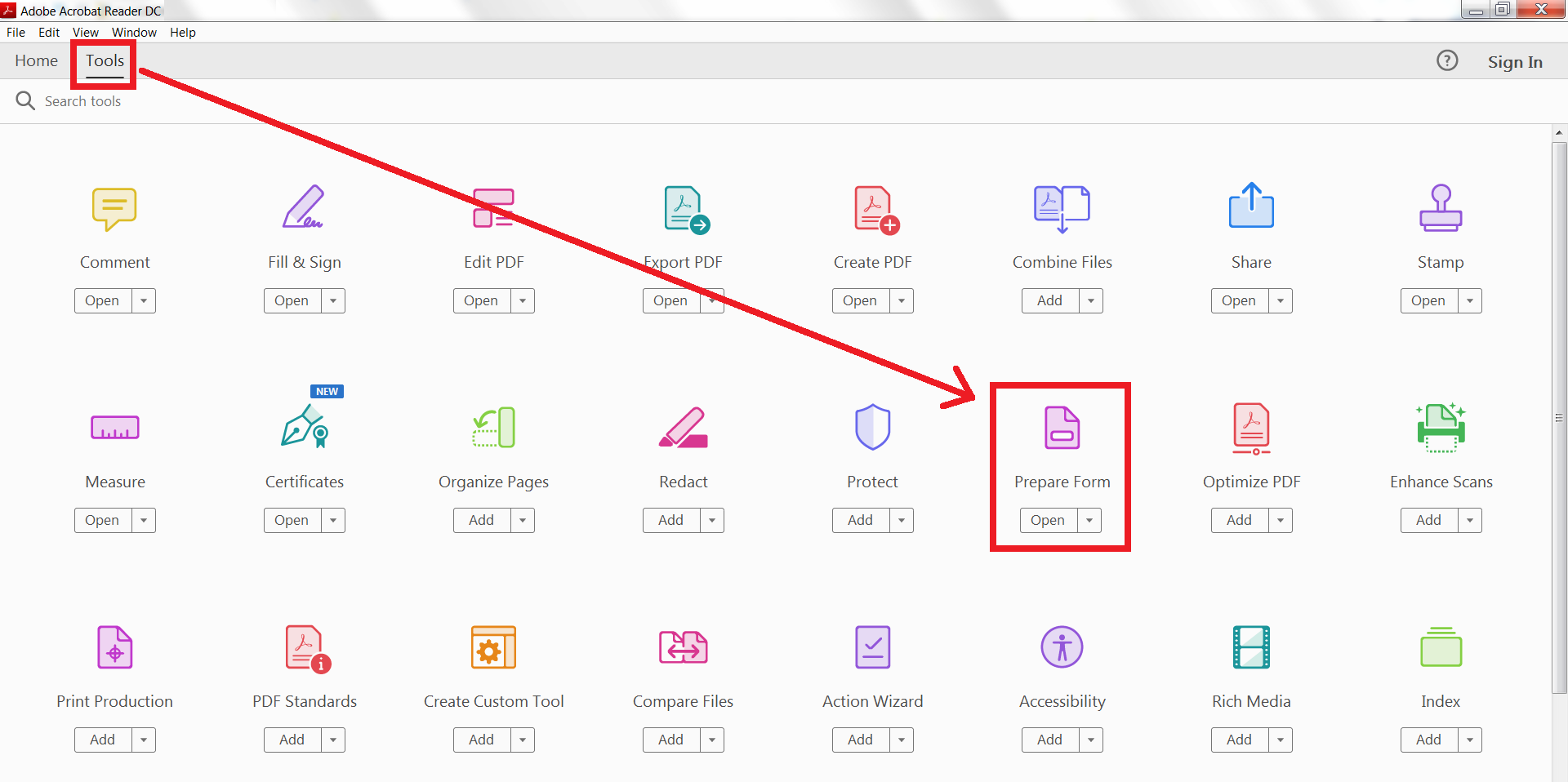The width and height of the screenshot is (1568, 782).
Task: Choose the Accessibility tool icon
Action: coord(1062,646)
